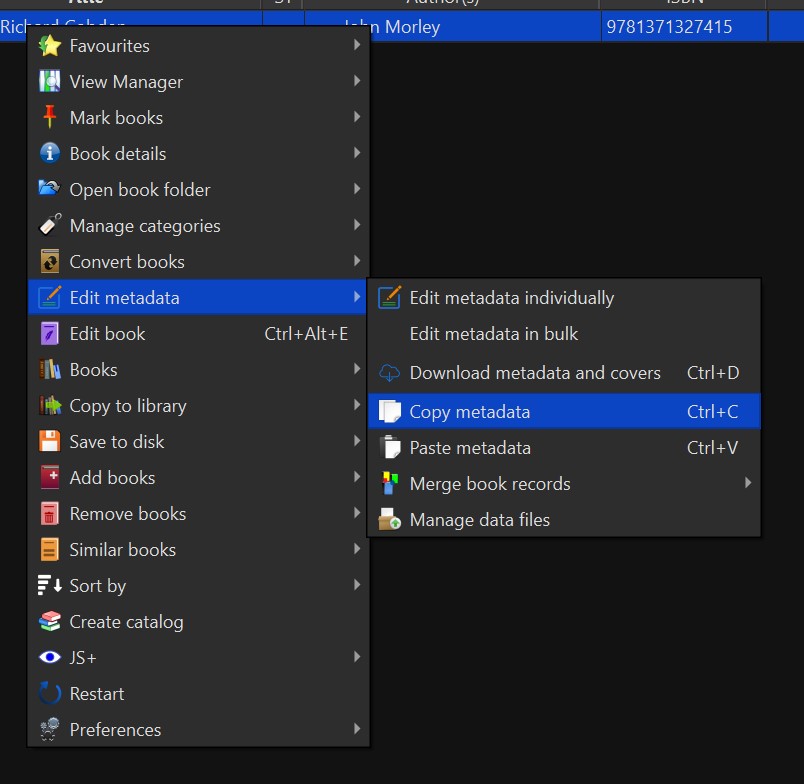This screenshot has width=804, height=784.
Task: Click the Download metadata cloud icon
Action: click(x=389, y=373)
